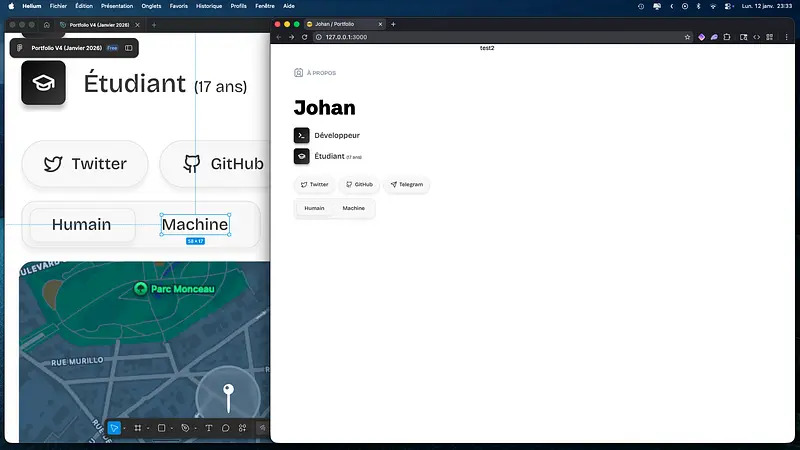Open the Actions tool in Figma toolbar
The image size is (800, 450).
click(243, 428)
